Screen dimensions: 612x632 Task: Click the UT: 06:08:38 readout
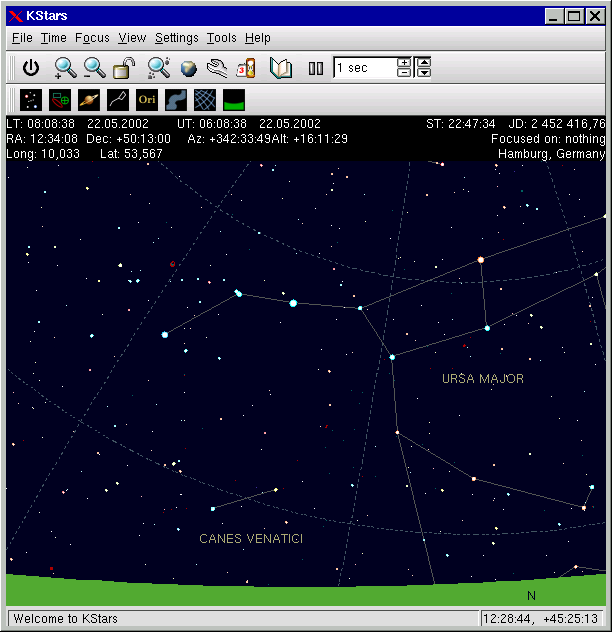212,124
